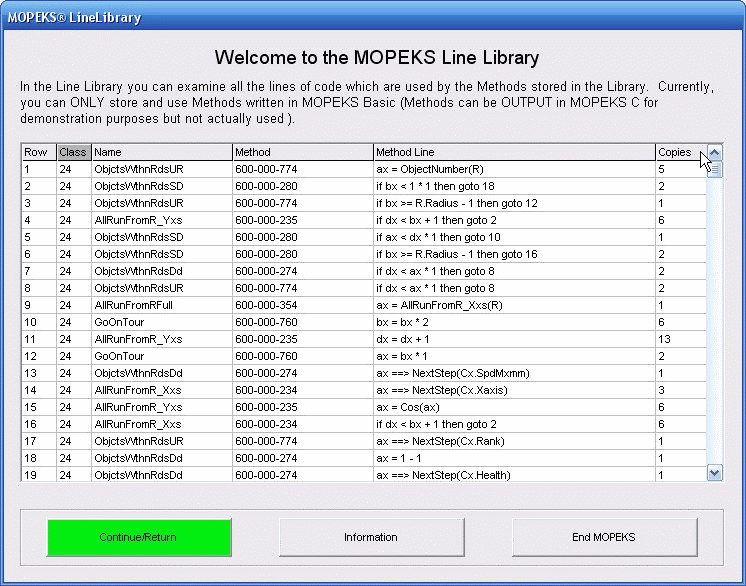The height and width of the screenshot is (586, 746).
Task: Select 'if bx >= R.Radius - 1 then goto 16'
Action: coord(514,254)
